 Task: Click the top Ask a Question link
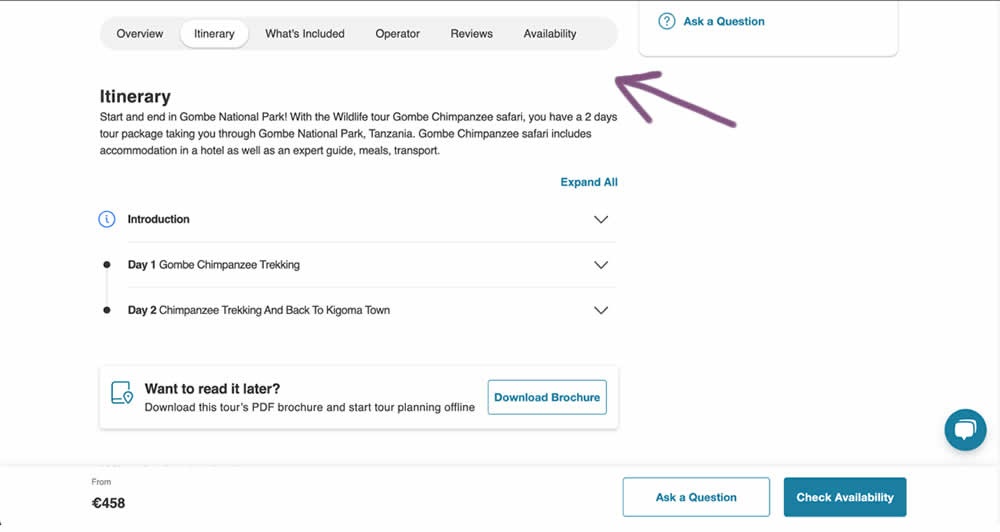pyautogui.click(x=724, y=21)
